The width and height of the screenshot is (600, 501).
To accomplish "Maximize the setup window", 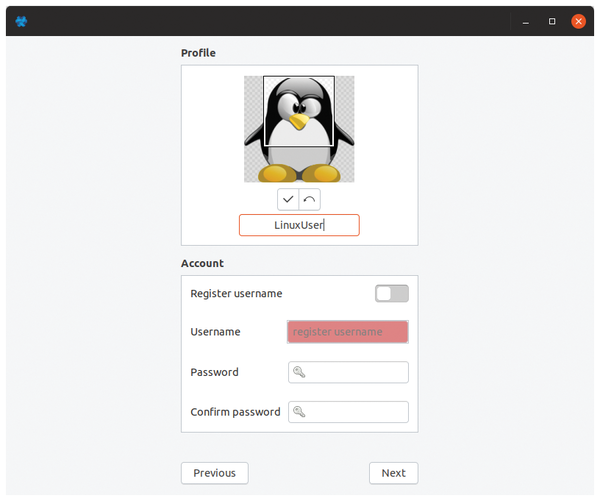I will tap(552, 21).
